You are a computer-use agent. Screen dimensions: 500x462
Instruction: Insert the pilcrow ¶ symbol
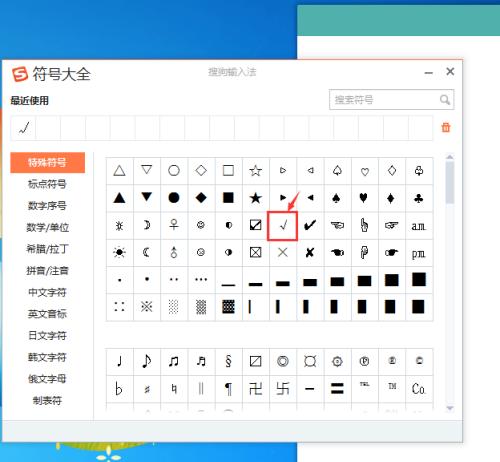click(x=228, y=389)
